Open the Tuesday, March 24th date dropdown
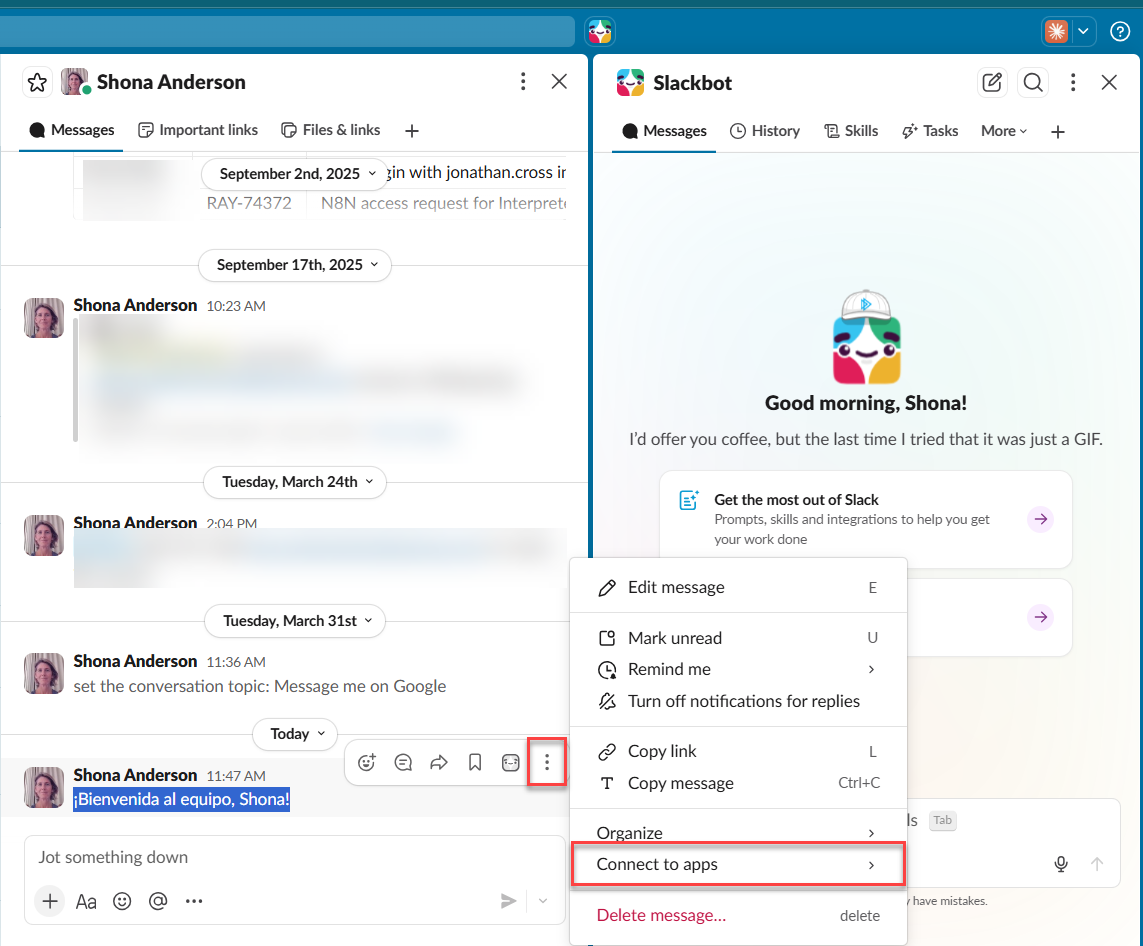The height and width of the screenshot is (946, 1143). (294, 482)
